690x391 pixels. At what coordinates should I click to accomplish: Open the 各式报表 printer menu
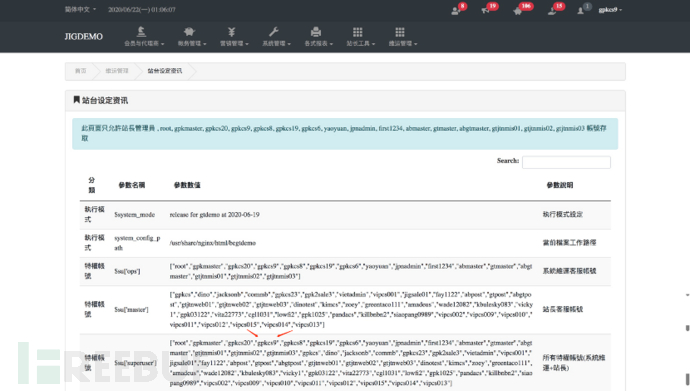click(319, 37)
